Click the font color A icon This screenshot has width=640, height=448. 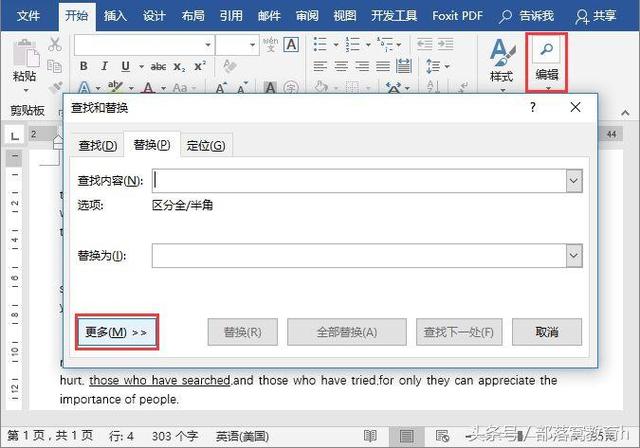tap(148, 88)
